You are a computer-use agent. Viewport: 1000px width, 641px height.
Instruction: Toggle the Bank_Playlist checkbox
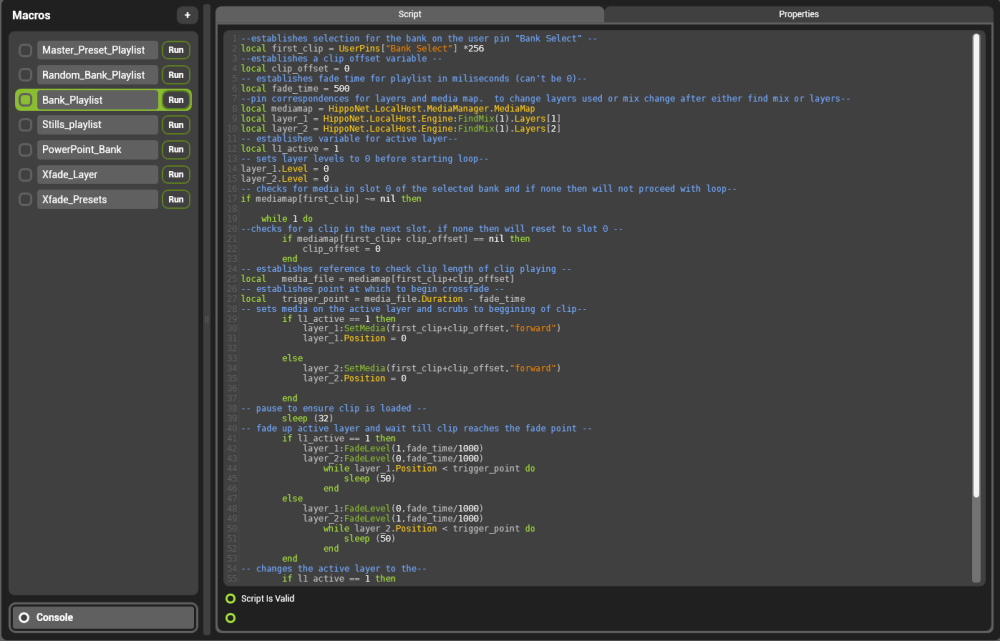[x=26, y=100]
